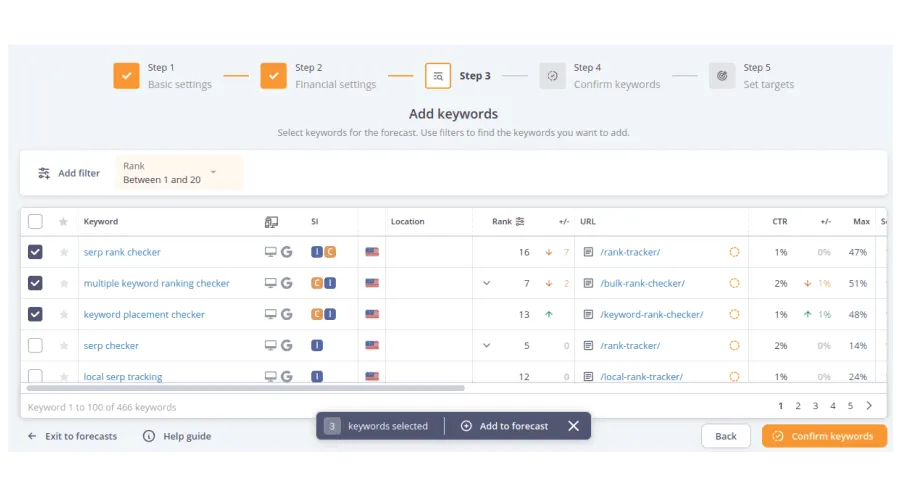Click the favorite star in the header row
This screenshot has height=500, width=900.
[64, 222]
